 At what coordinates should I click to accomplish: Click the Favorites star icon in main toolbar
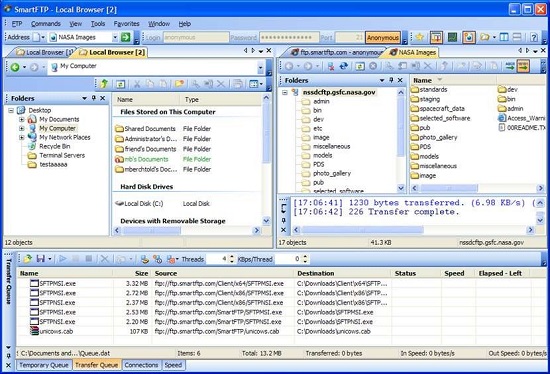pos(420,37)
